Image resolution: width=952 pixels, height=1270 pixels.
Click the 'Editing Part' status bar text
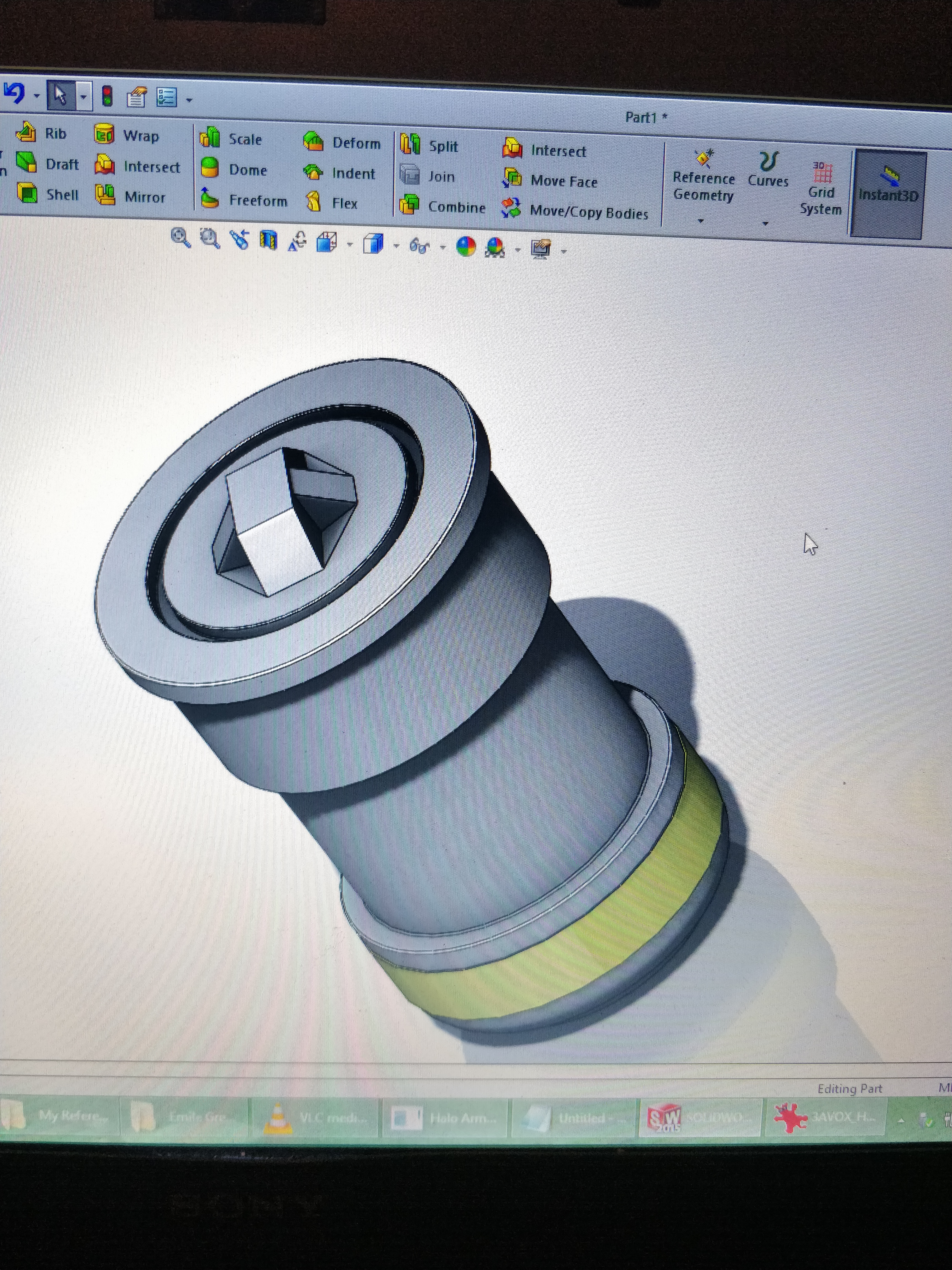(x=850, y=1088)
